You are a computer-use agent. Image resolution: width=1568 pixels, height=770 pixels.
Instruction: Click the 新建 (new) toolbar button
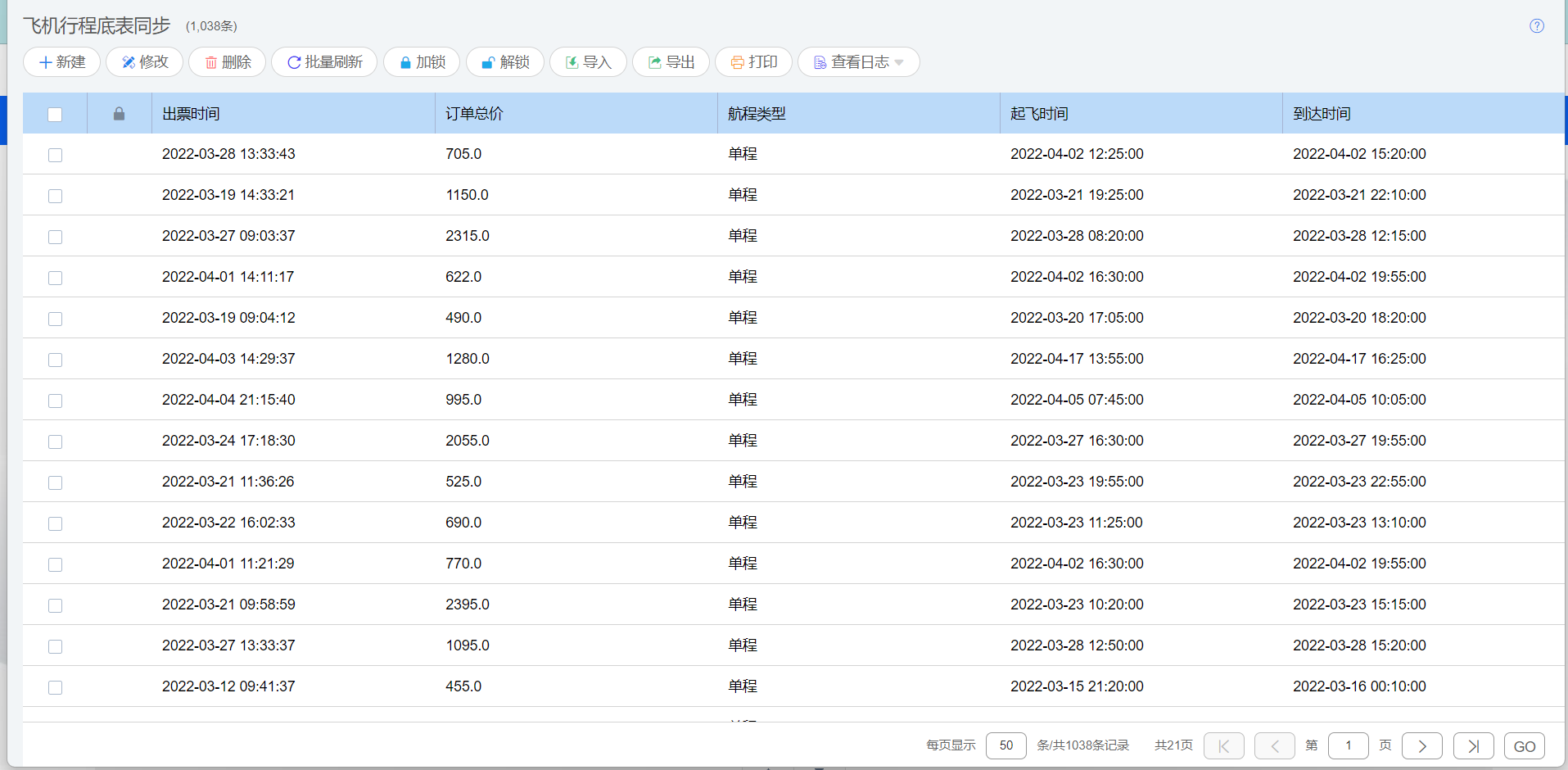pyautogui.click(x=61, y=62)
